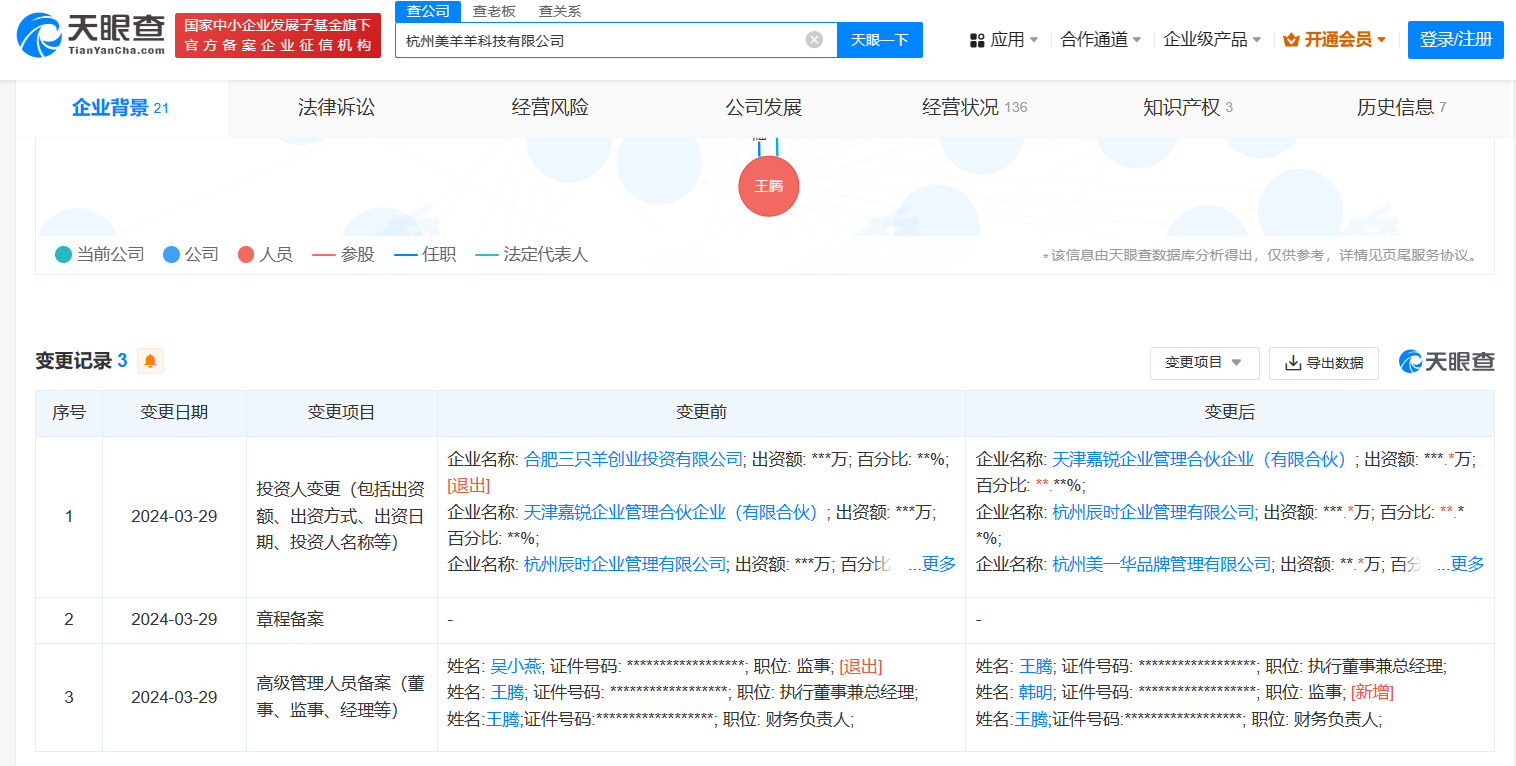Switch to the 企业背景 tab

point(121,108)
